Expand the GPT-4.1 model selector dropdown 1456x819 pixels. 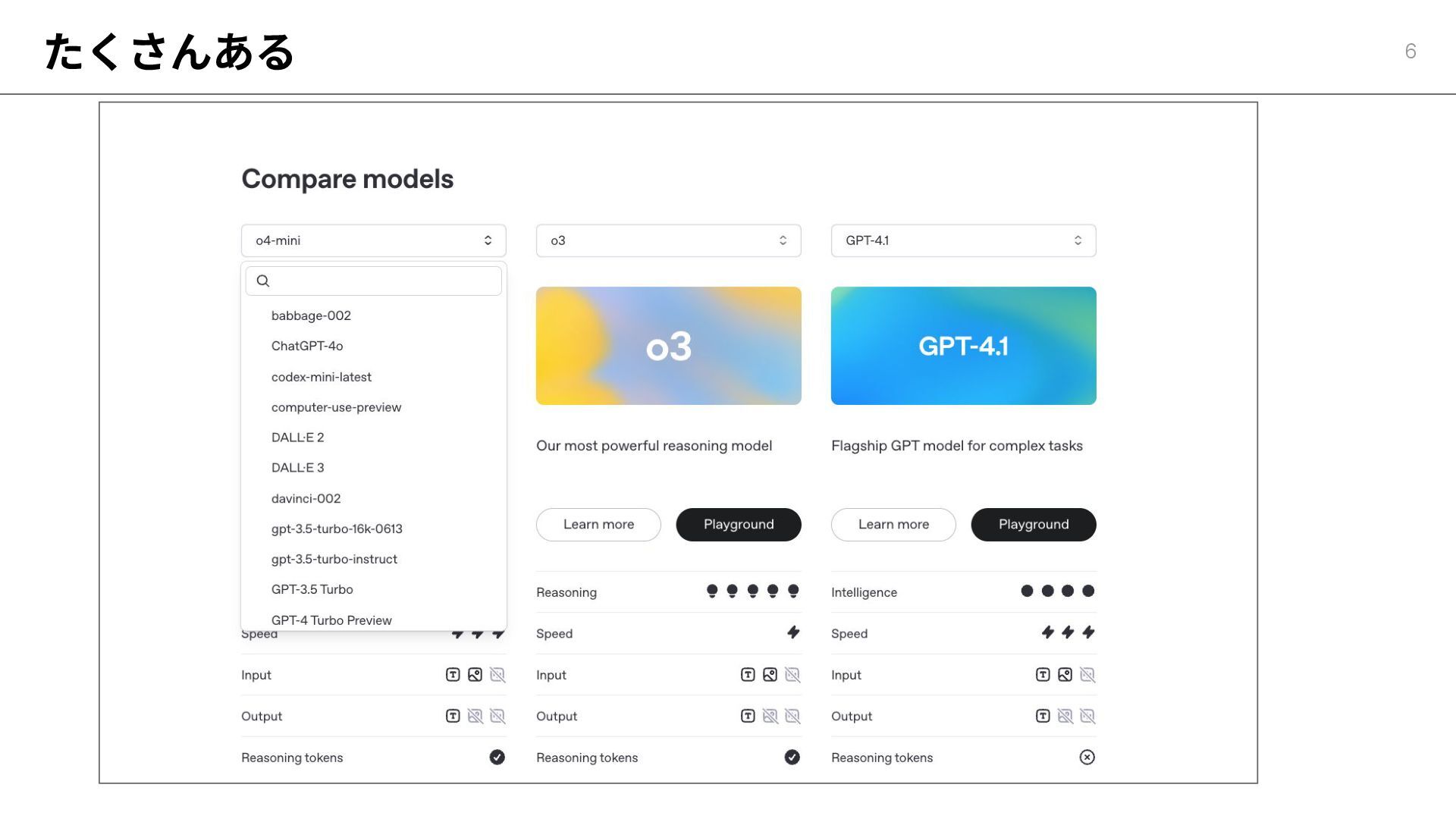963,240
